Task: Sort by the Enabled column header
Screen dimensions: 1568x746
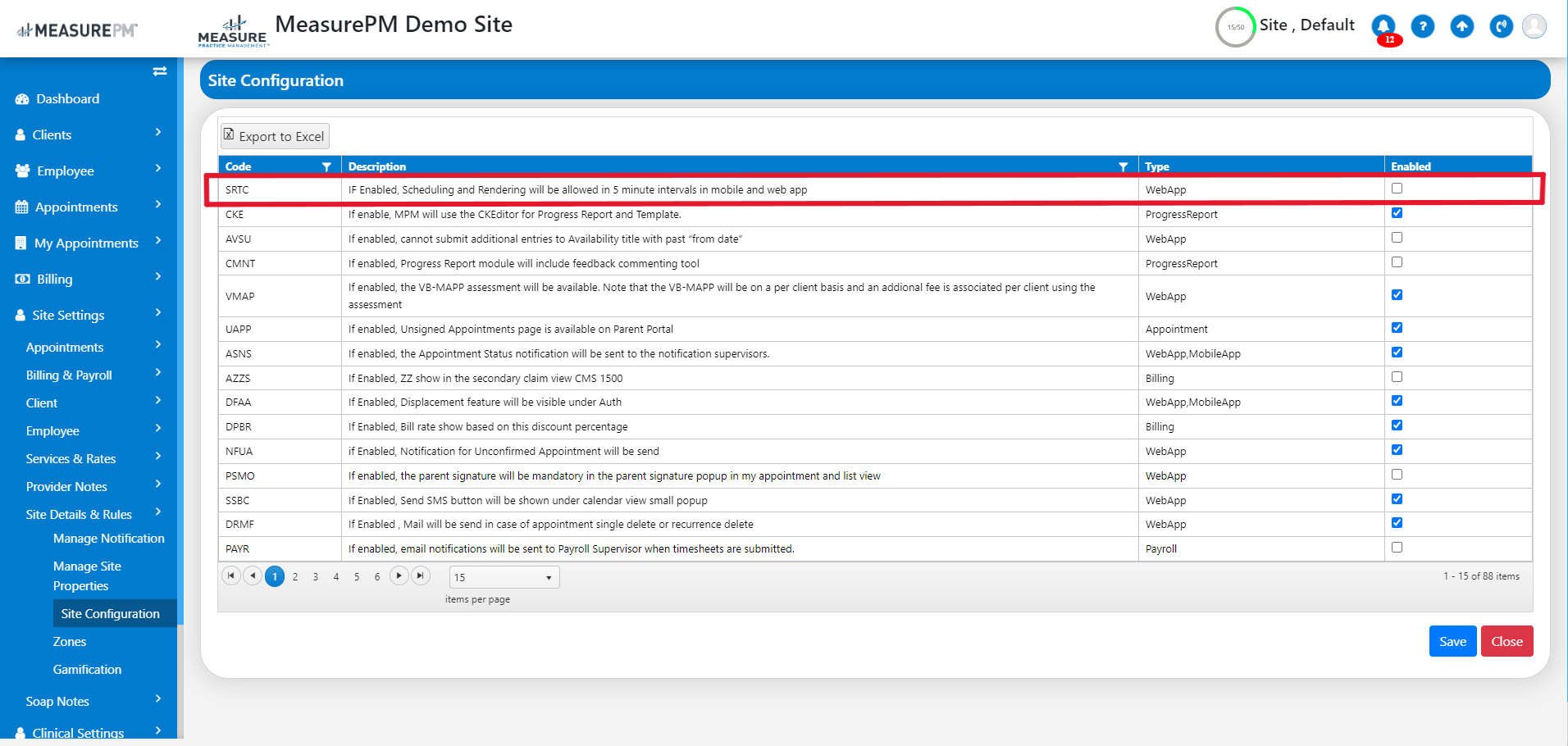Action: pyautogui.click(x=1411, y=166)
